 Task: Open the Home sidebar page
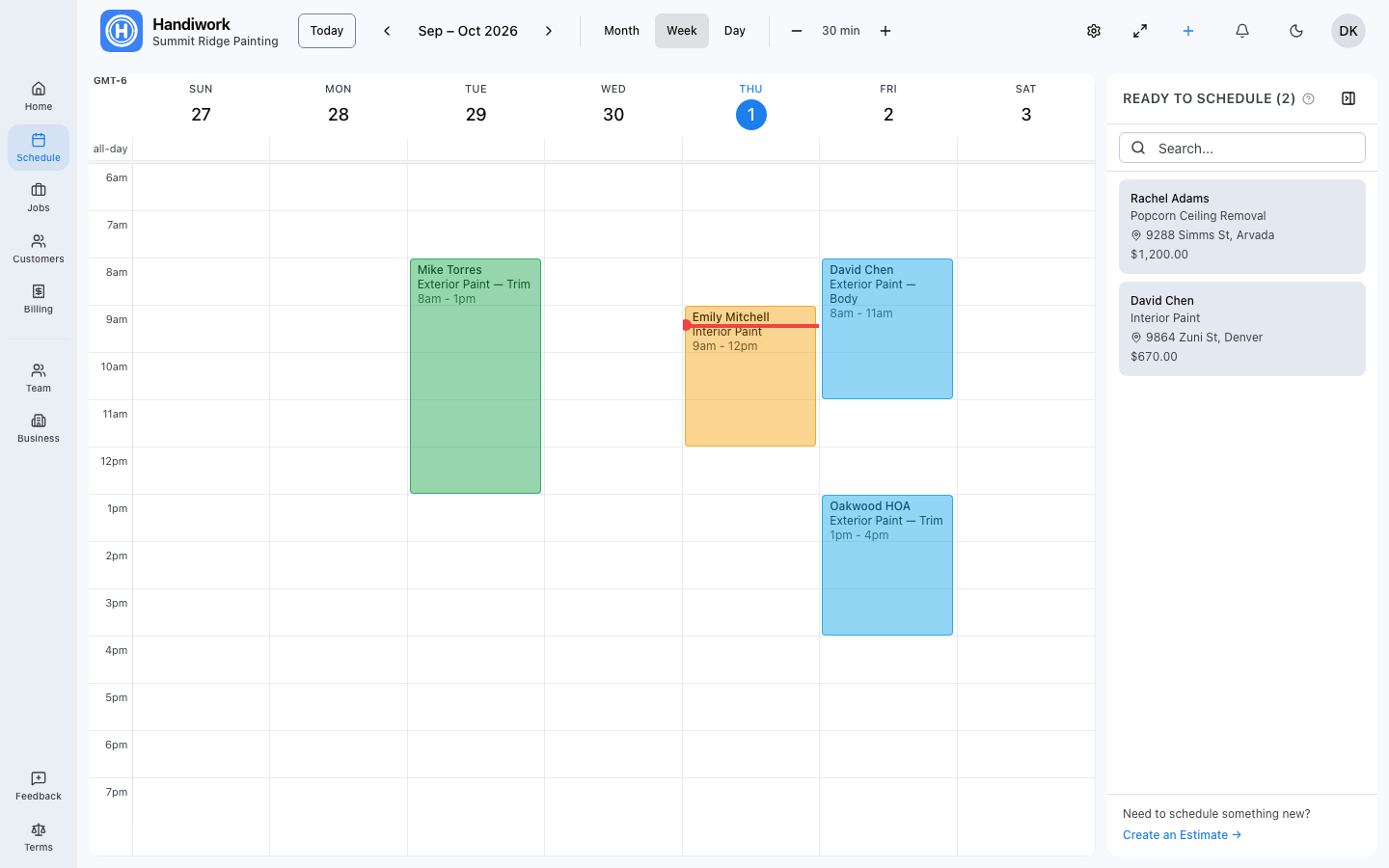39,96
